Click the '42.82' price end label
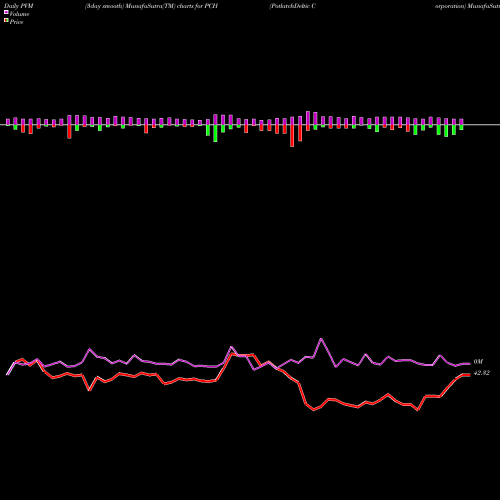The image size is (500, 500). tap(482, 373)
